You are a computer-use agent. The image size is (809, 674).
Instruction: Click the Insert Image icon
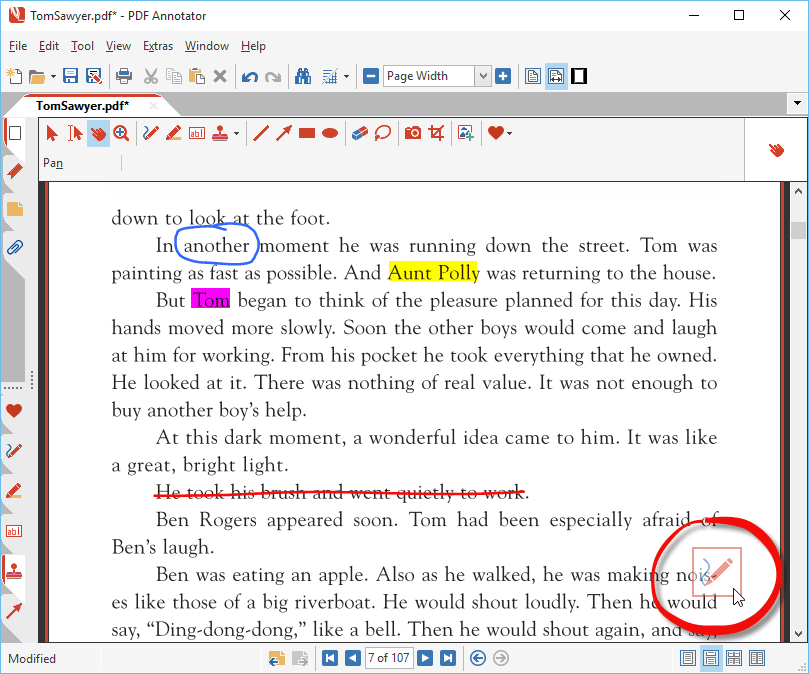coord(466,134)
